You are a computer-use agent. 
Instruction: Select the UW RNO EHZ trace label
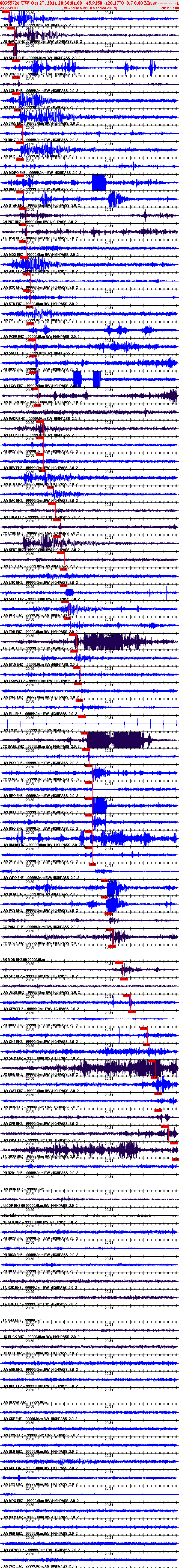click(40, 189)
